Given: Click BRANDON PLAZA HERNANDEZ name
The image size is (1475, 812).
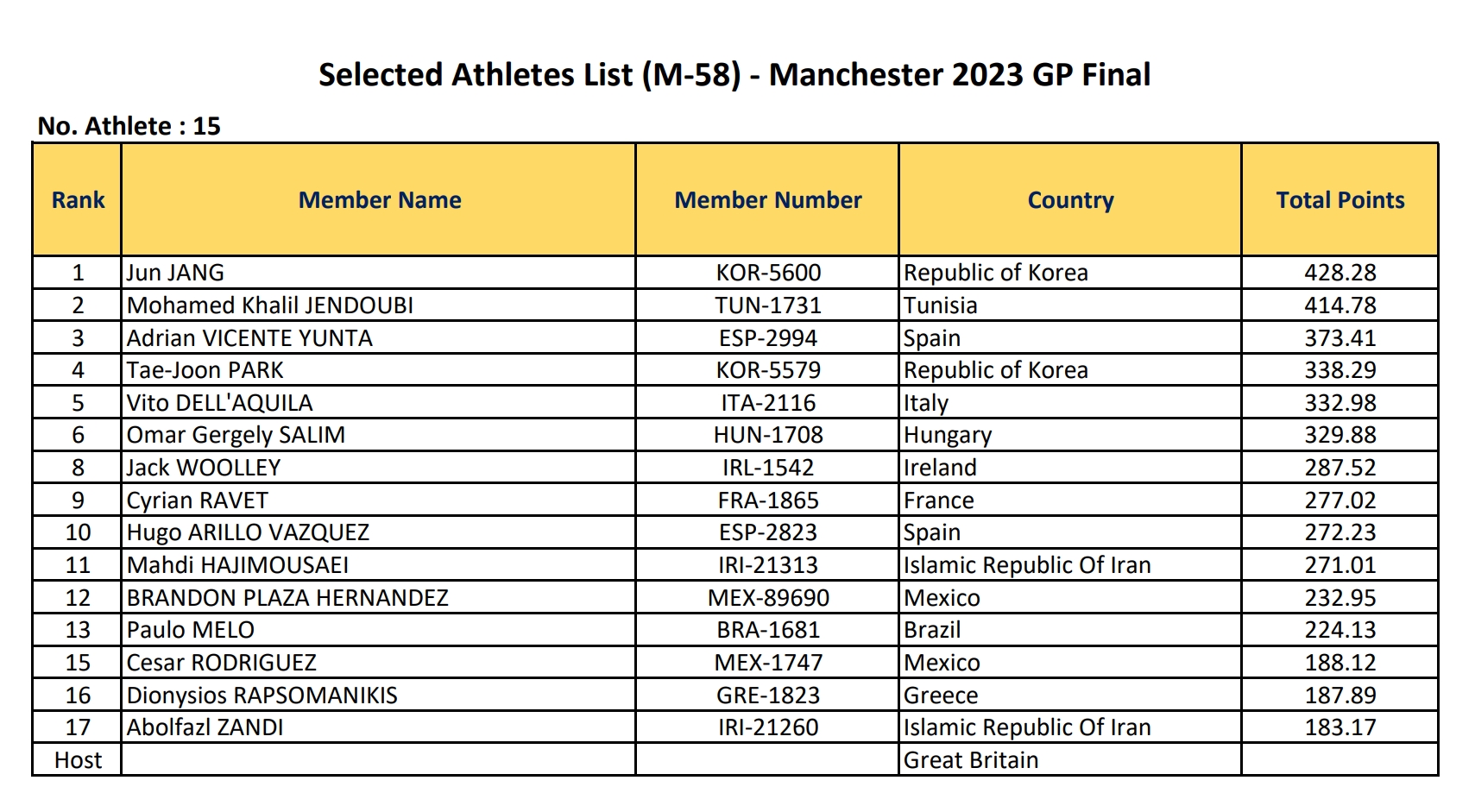Looking at the screenshot, I should tap(287, 598).
